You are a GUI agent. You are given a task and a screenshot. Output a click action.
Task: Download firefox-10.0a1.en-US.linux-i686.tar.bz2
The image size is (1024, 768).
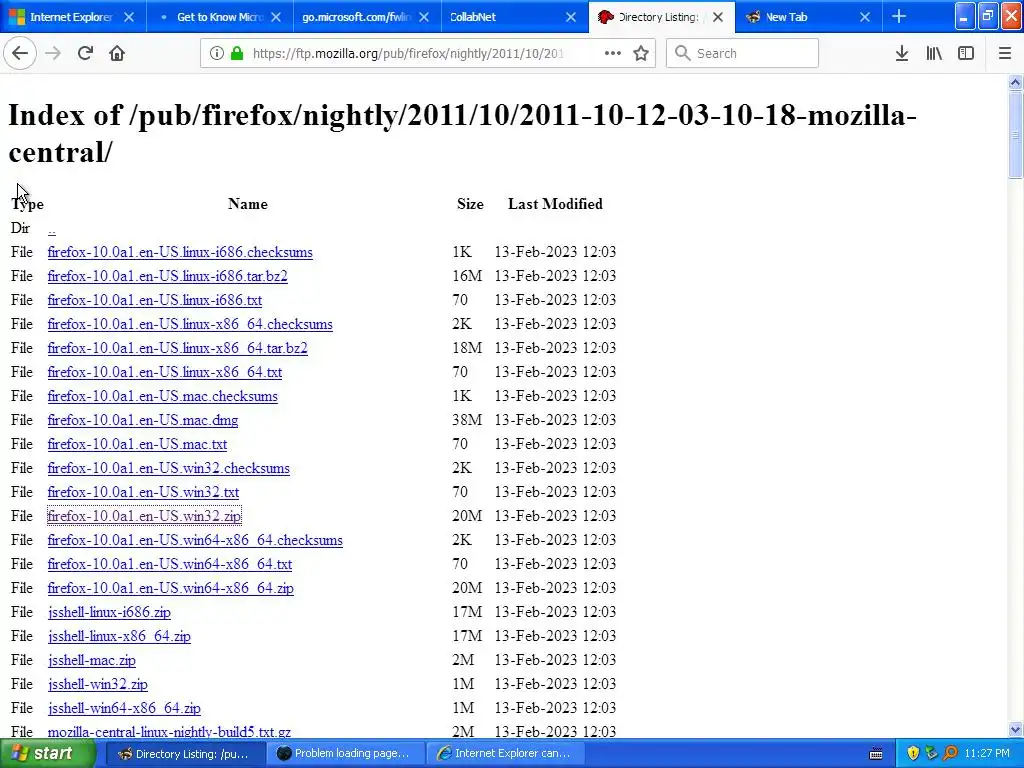[x=168, y=276]
